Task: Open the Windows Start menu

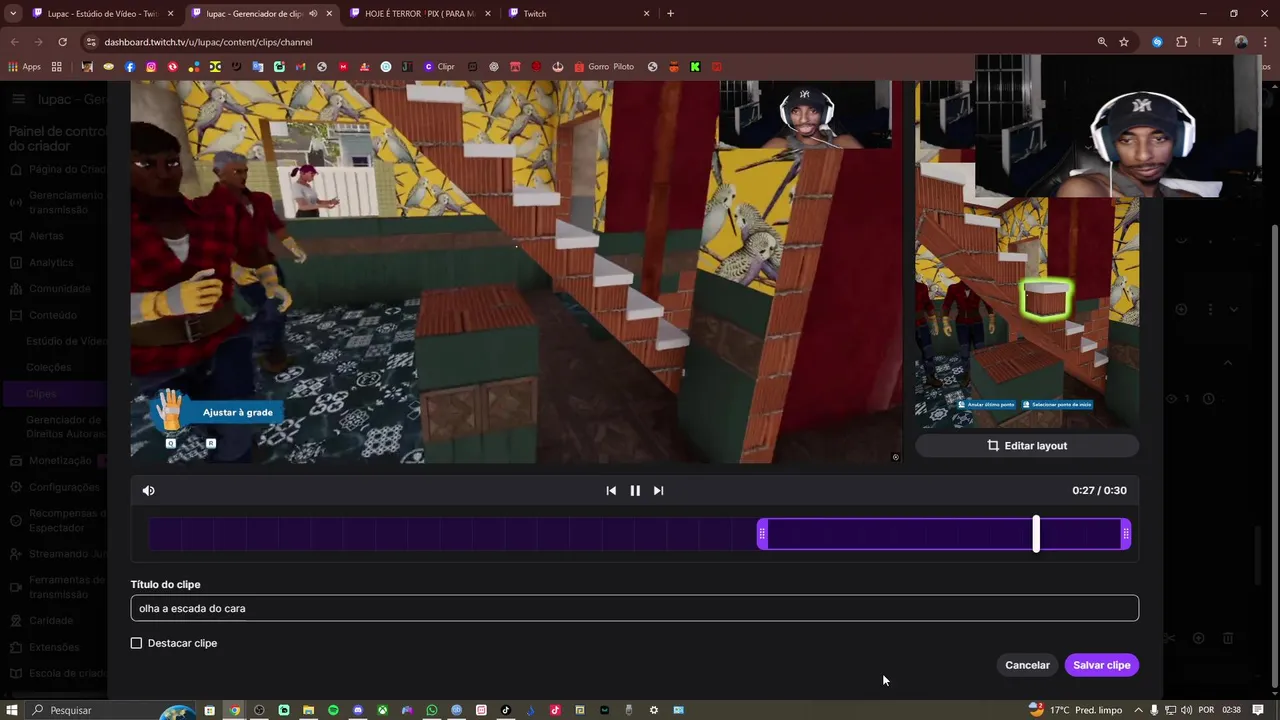Action: [13, 710]
